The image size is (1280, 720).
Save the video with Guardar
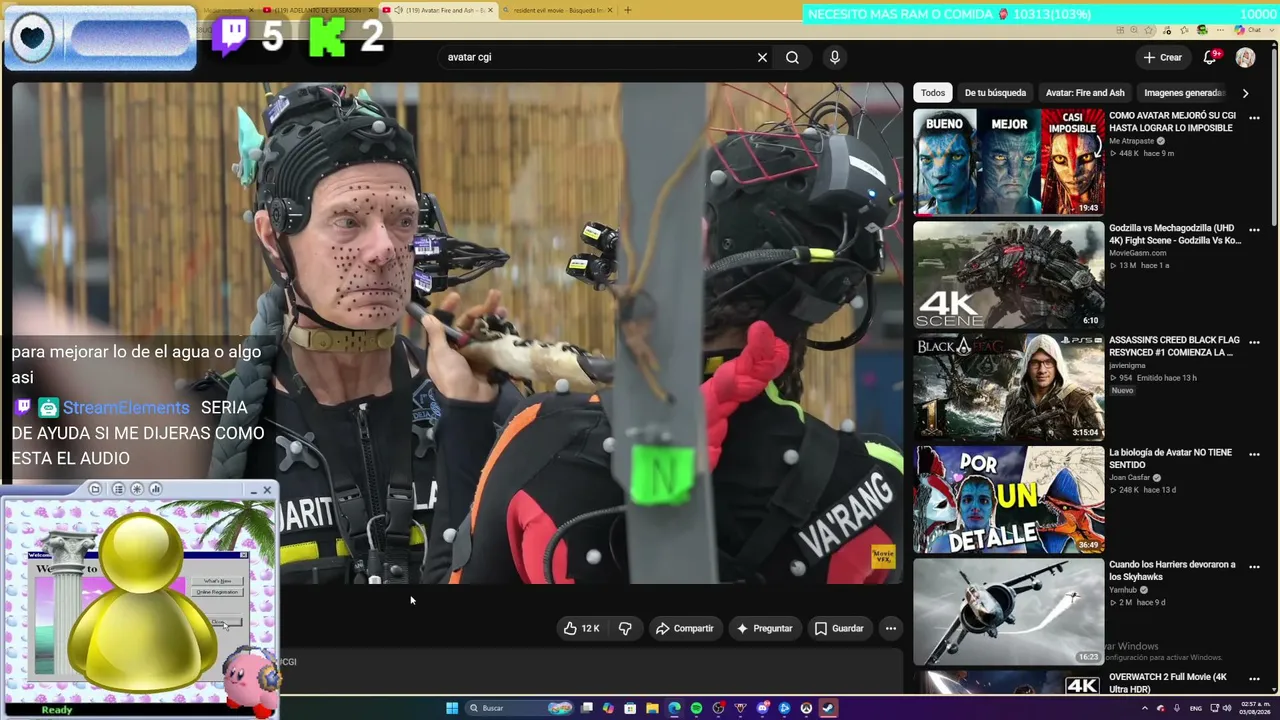(x=839, y=628)
